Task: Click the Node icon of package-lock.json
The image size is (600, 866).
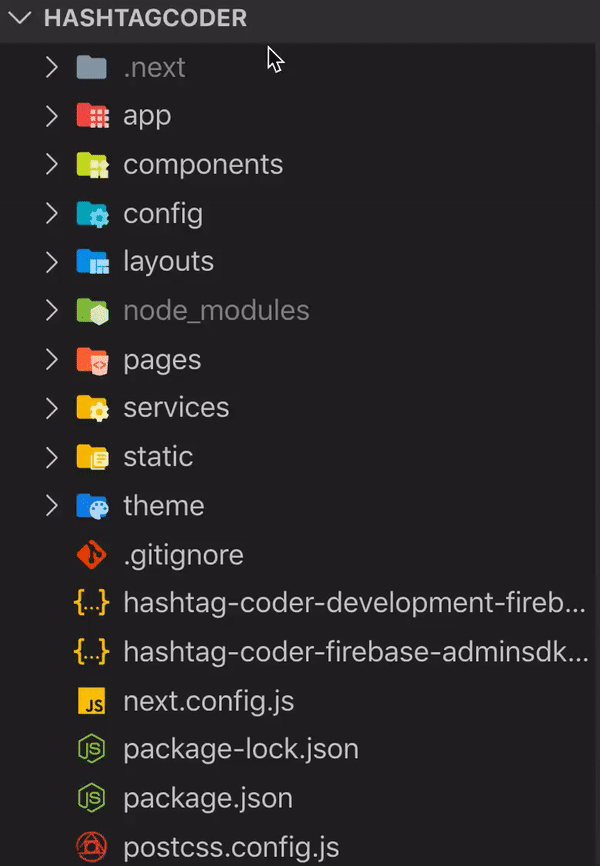Action: [x=92, y=749]
